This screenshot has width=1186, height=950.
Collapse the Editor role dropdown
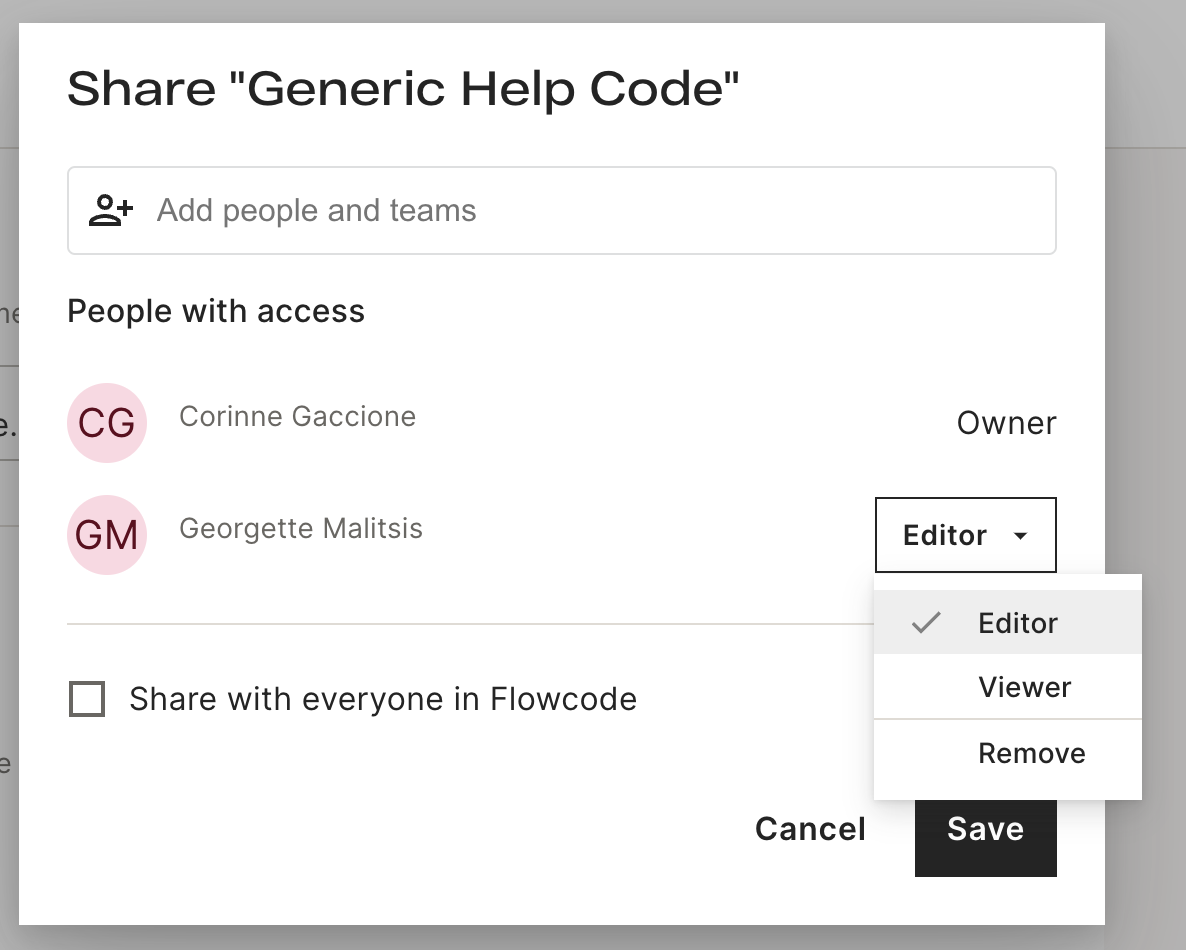tap(966, 535)
